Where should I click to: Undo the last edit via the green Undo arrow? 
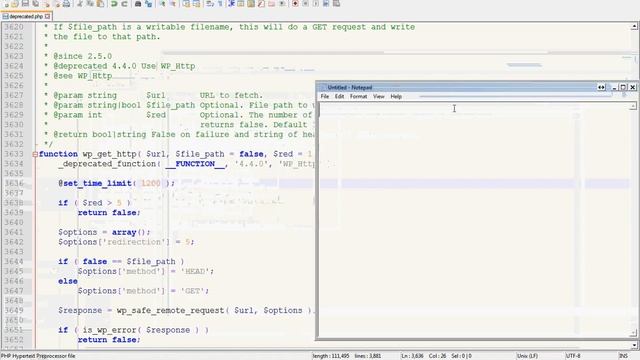pos(114,4)
